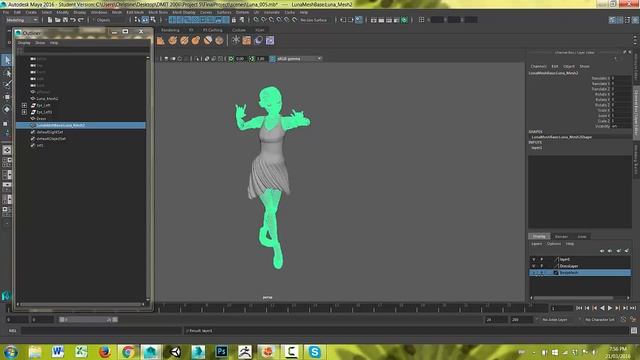Click the orange square texture shelf icon

coord(247,40)
